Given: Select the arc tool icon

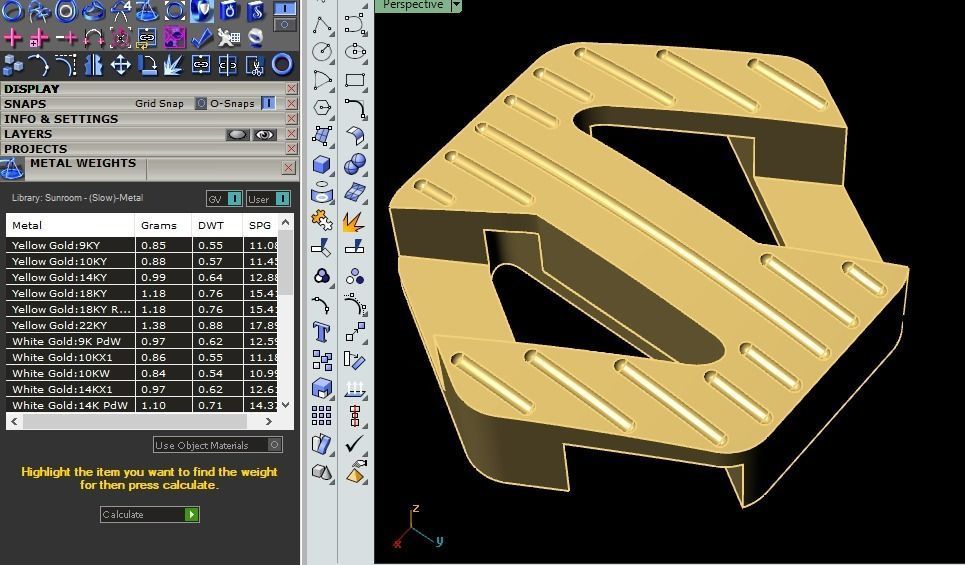Looking at the screenshot, I should pyautogui.click(x=322, y=80).
